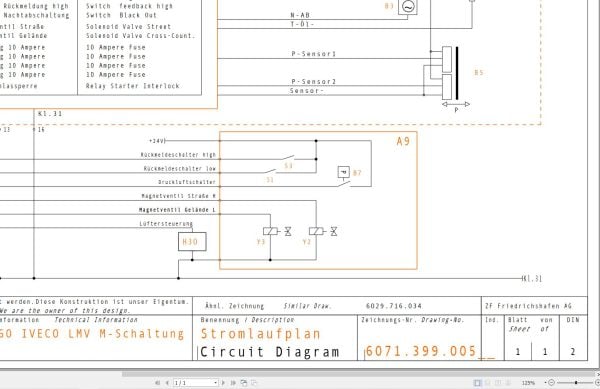This screenshot has height=389, width=600.
Task: Click the zoom slider handle
Action: [576, 382]
